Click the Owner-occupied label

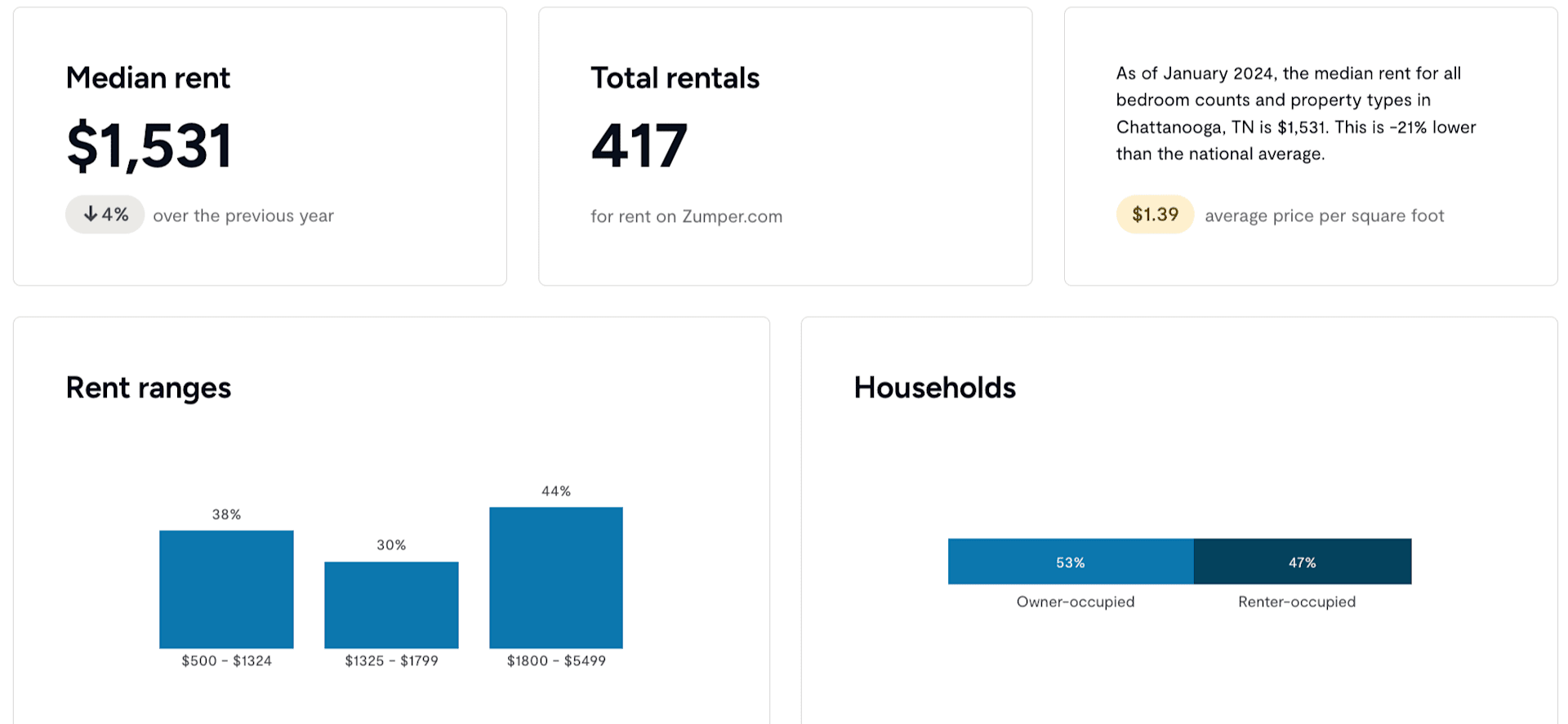[x=1076, y=602]
